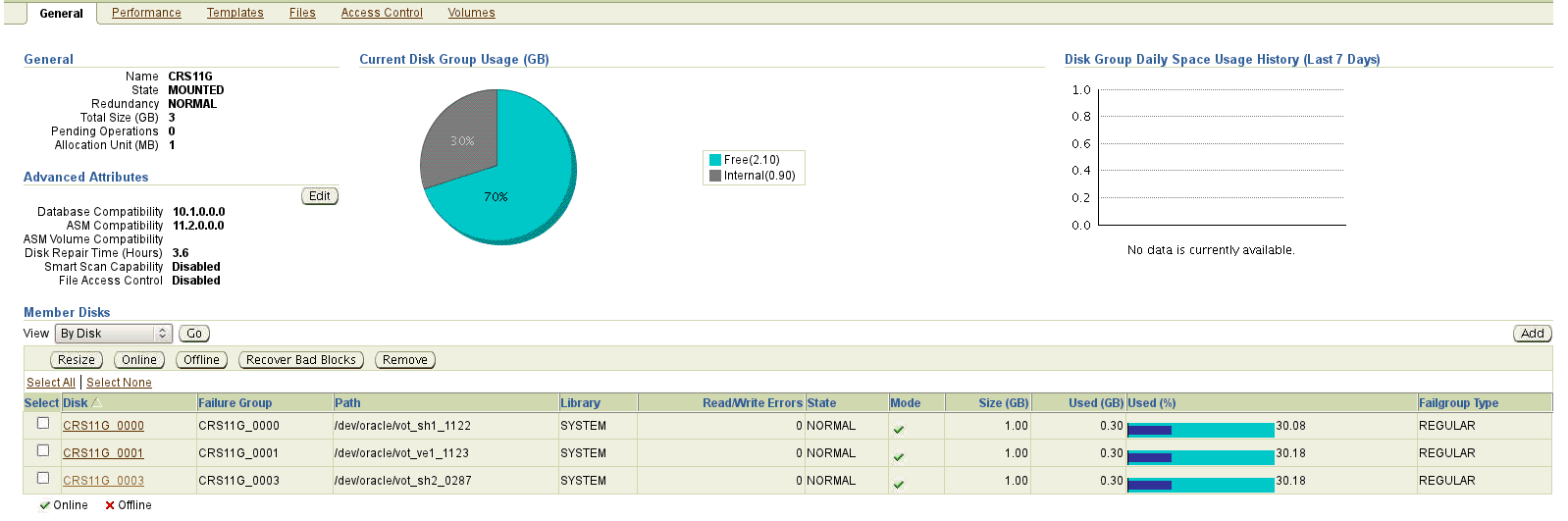Click the green Mode checkmark for CRS11G_0000
The image size is (1568, 521).
pyautogui.click(x=898, y=429)
